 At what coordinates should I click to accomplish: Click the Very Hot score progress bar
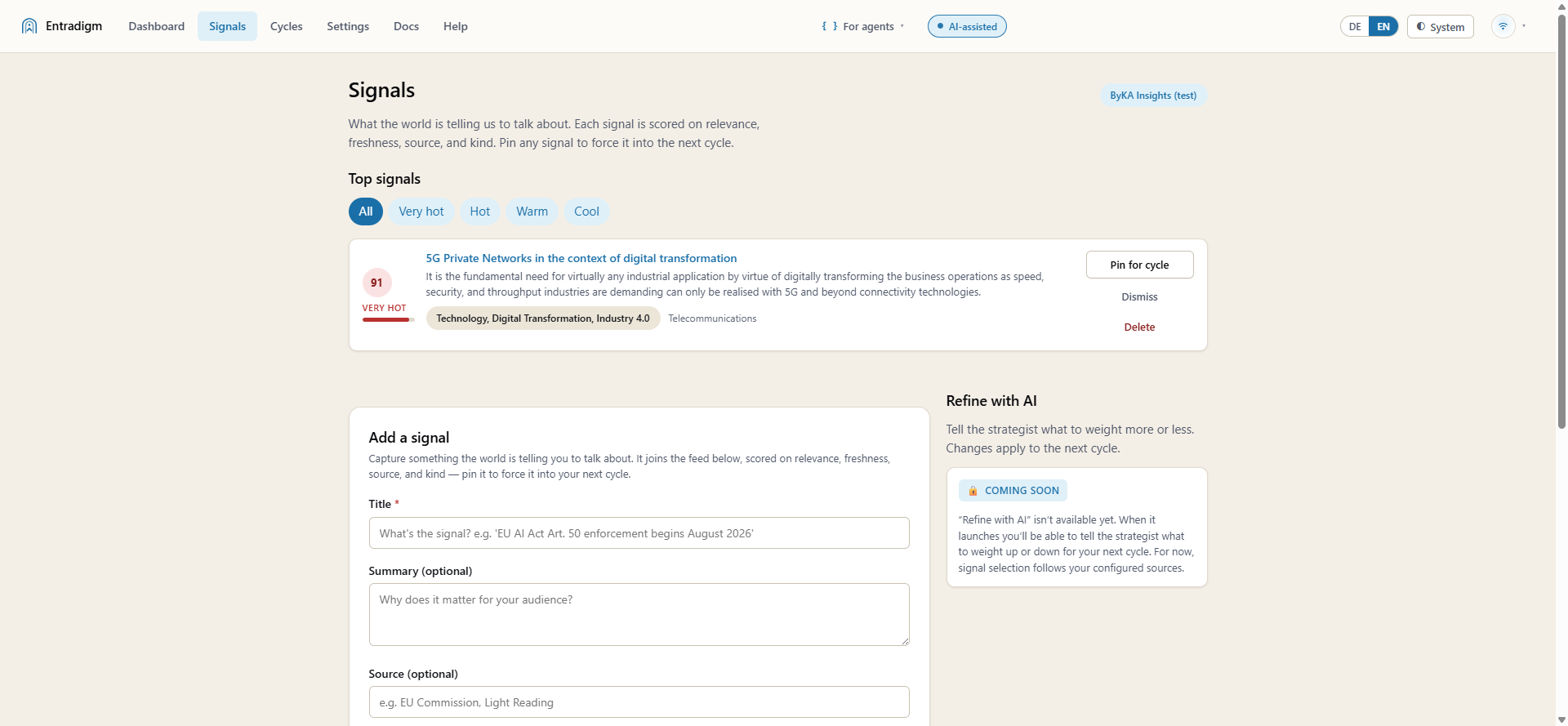pyautogui.click(x=389, y=320)
